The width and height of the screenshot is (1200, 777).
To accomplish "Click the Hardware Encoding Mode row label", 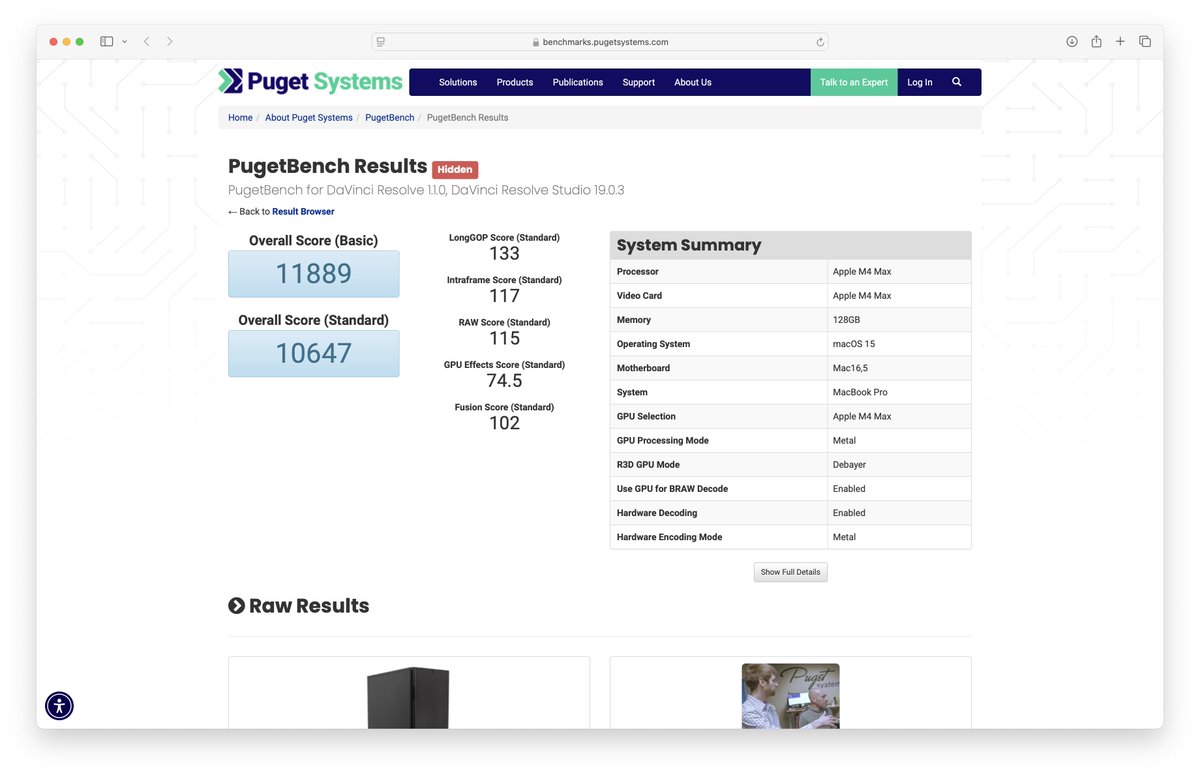I will click(x=669, y=537).
